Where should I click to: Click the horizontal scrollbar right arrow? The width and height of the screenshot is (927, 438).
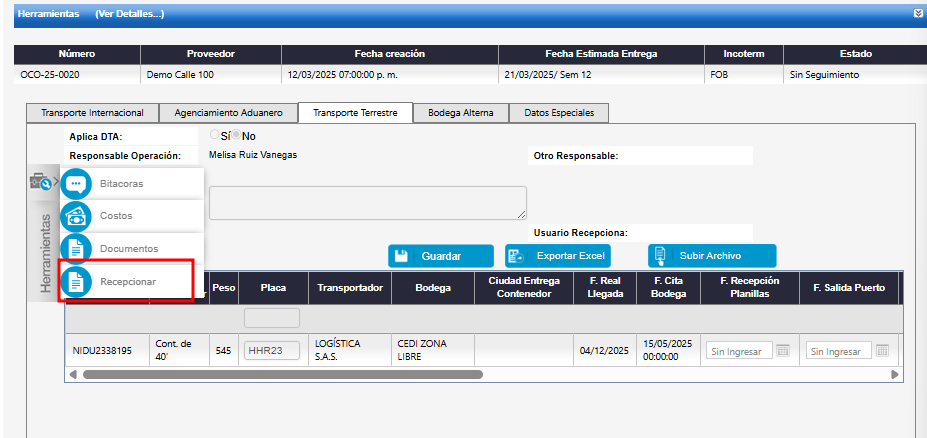(894, 374)
